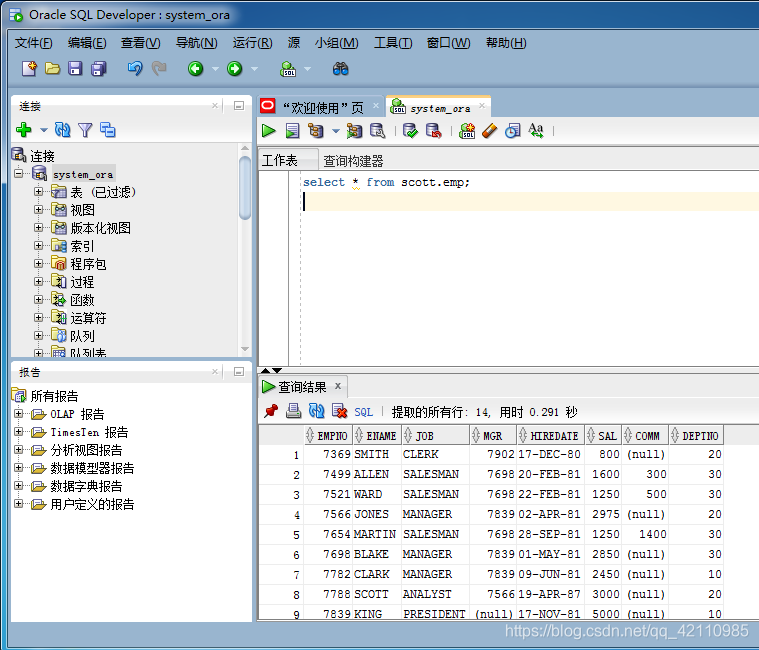Click the Save icon in main toolbar
Viewport: 759px width, 650px height.
click(x=75, y=69)
